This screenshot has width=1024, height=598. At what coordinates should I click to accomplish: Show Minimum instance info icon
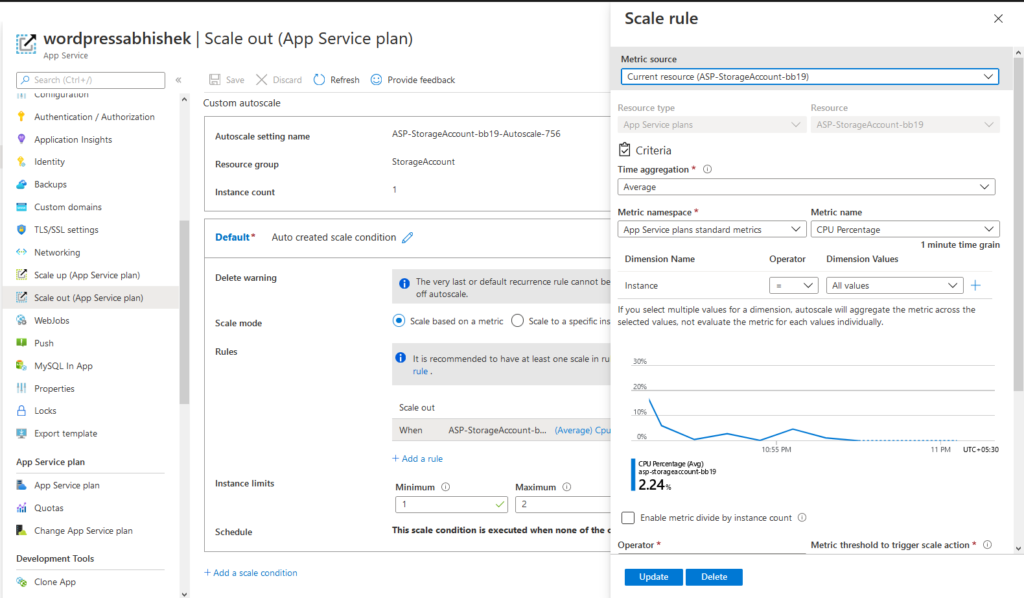point(445,487)
